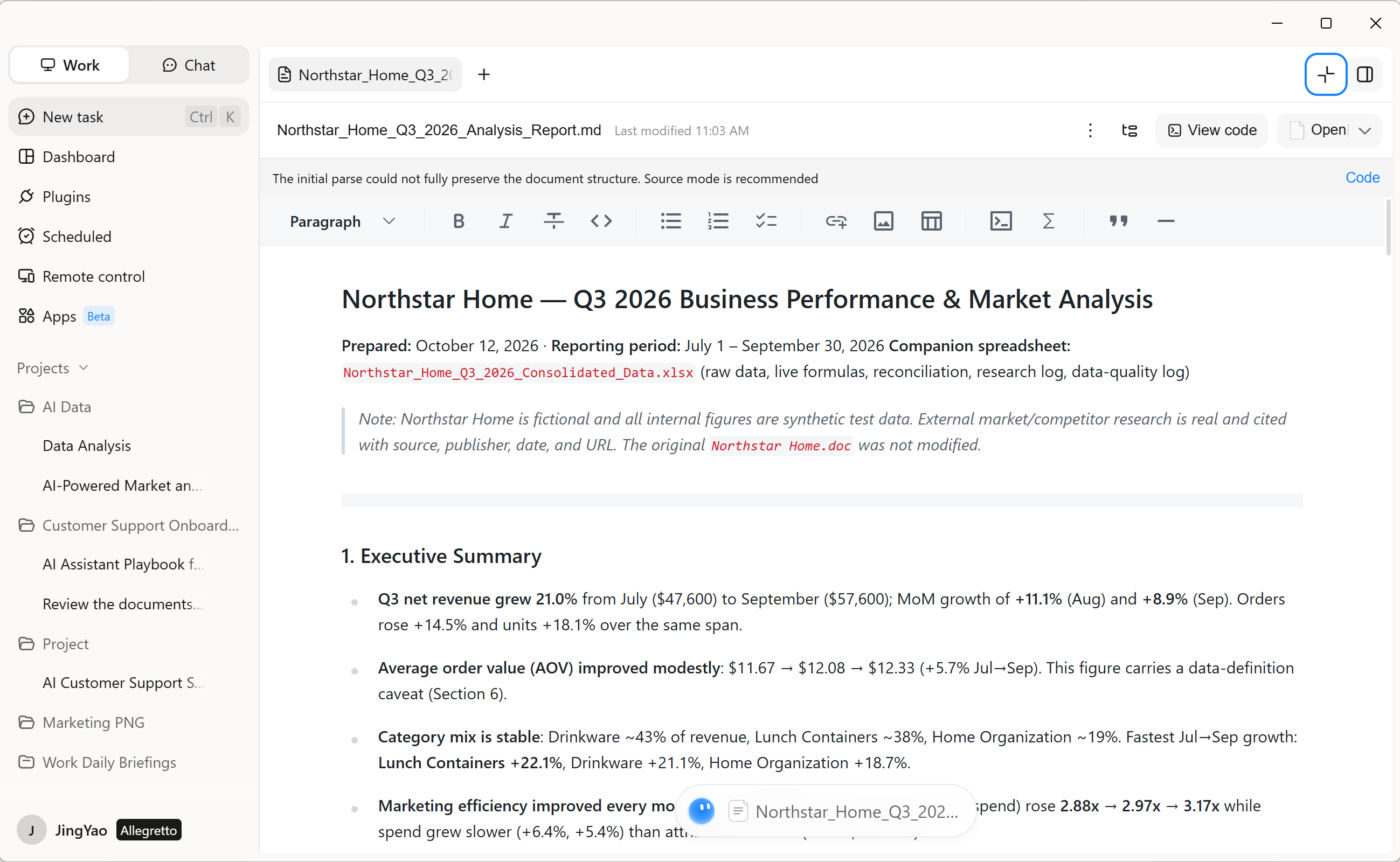This screenshot has width=1400, height=862.
Task: Insert a math formula with sigma icon
Action: tap(1048, 221)
